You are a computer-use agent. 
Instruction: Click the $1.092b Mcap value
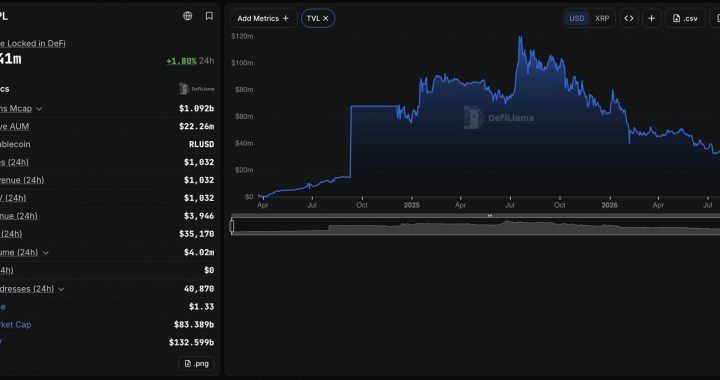[197, 109]
